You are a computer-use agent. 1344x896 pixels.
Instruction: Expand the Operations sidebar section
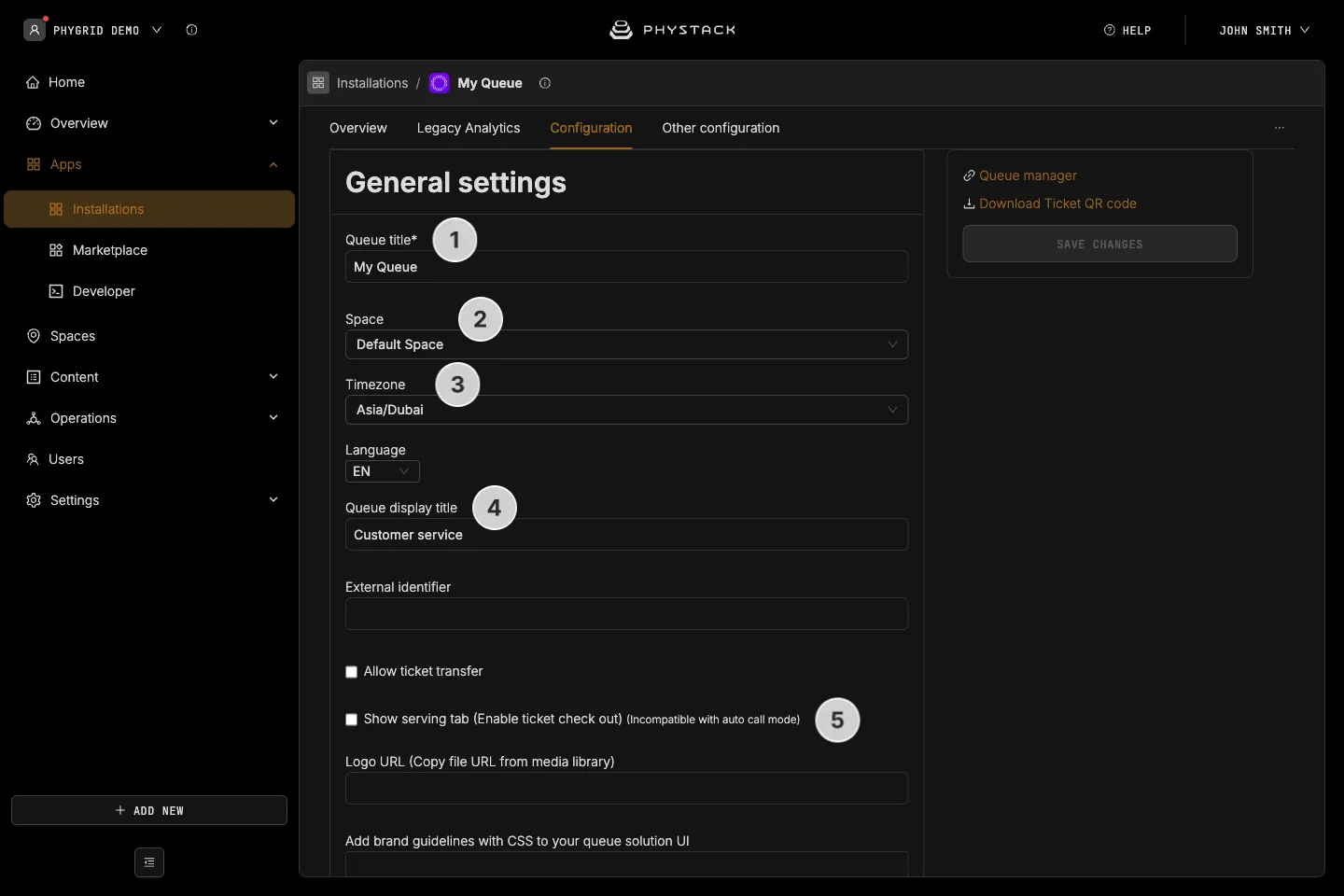152,418
